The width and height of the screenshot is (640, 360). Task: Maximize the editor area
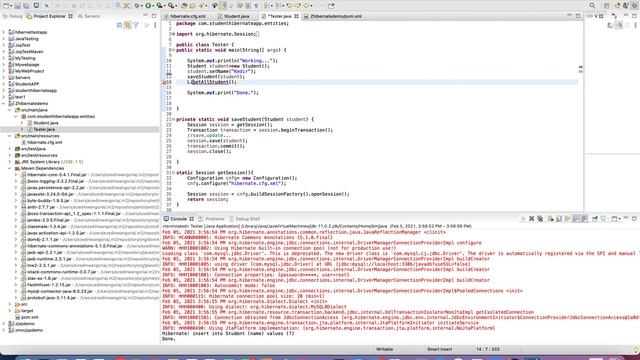pyautogui.click(x=578, y=16)
